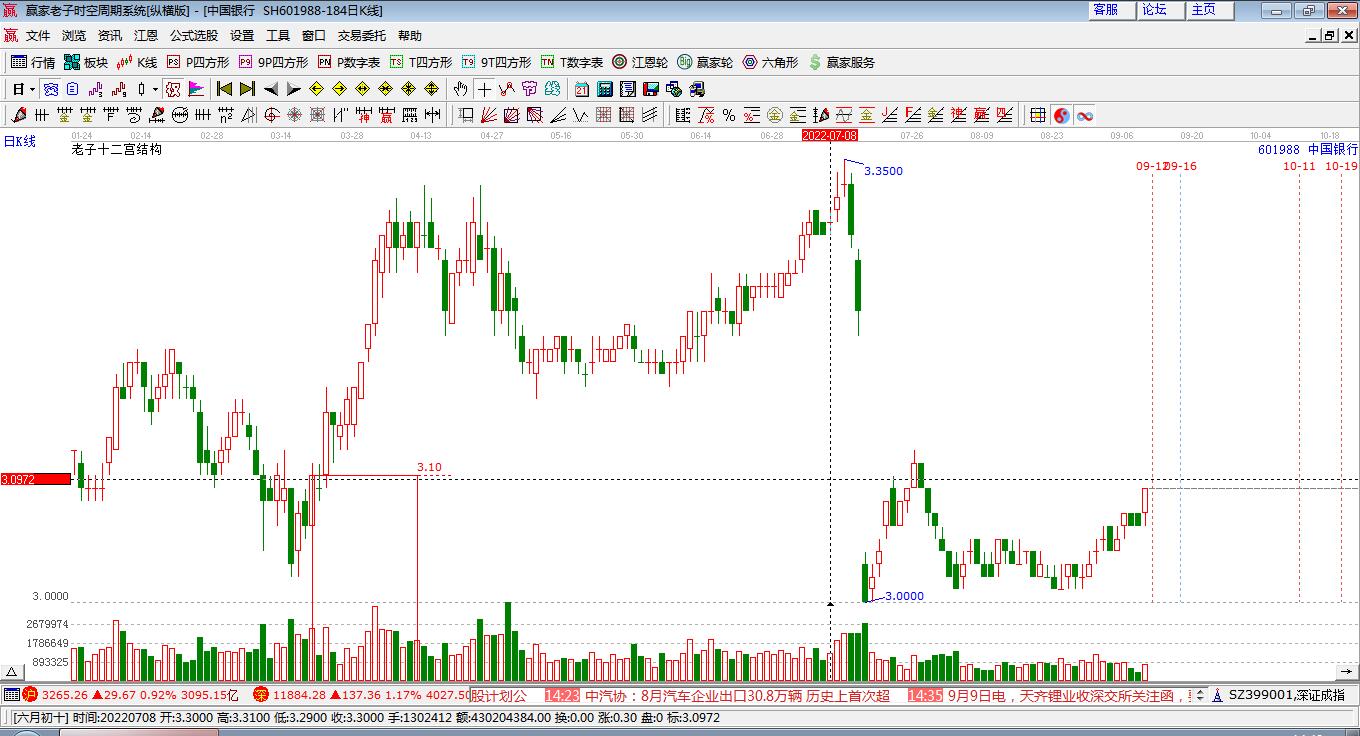Click the 天齐锂业 news headline
The image size is (1360, 736).
pos(1070,695)
